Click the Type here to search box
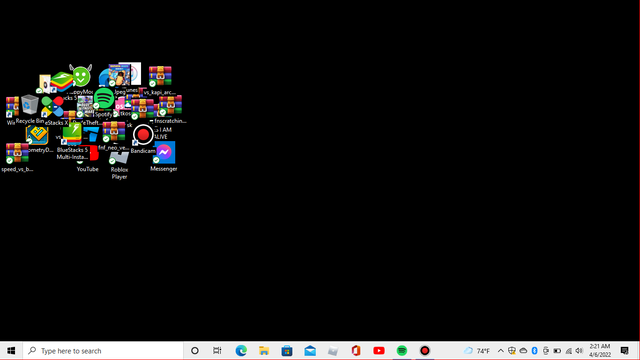The image size is (640, 360). (x=103, y=351)
